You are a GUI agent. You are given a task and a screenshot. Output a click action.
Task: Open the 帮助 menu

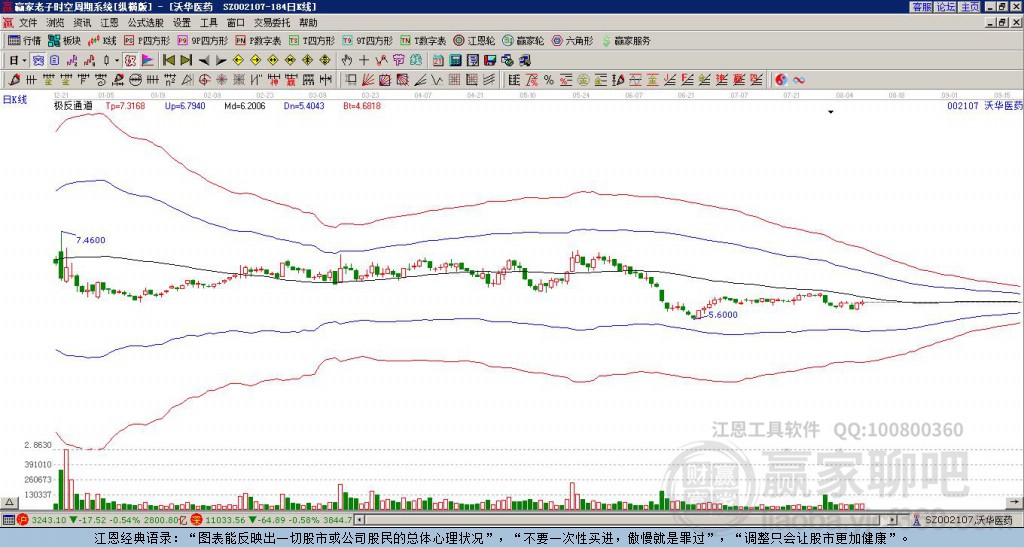coord(308,23)
